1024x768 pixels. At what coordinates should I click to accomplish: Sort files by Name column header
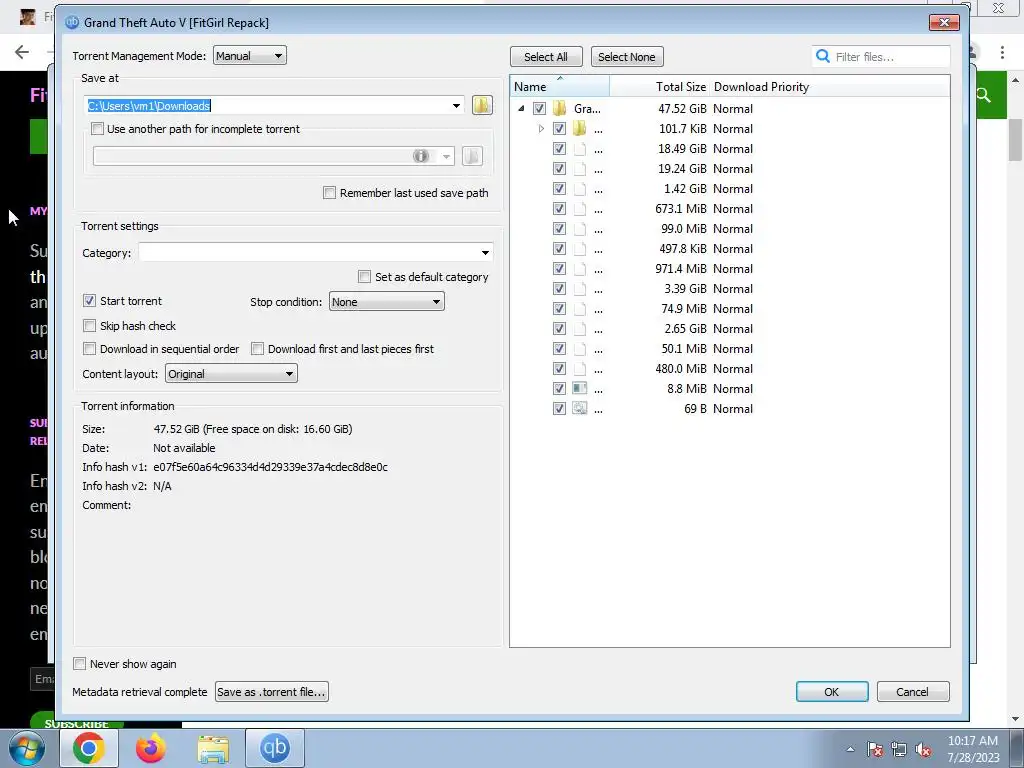tap(560, 86)
